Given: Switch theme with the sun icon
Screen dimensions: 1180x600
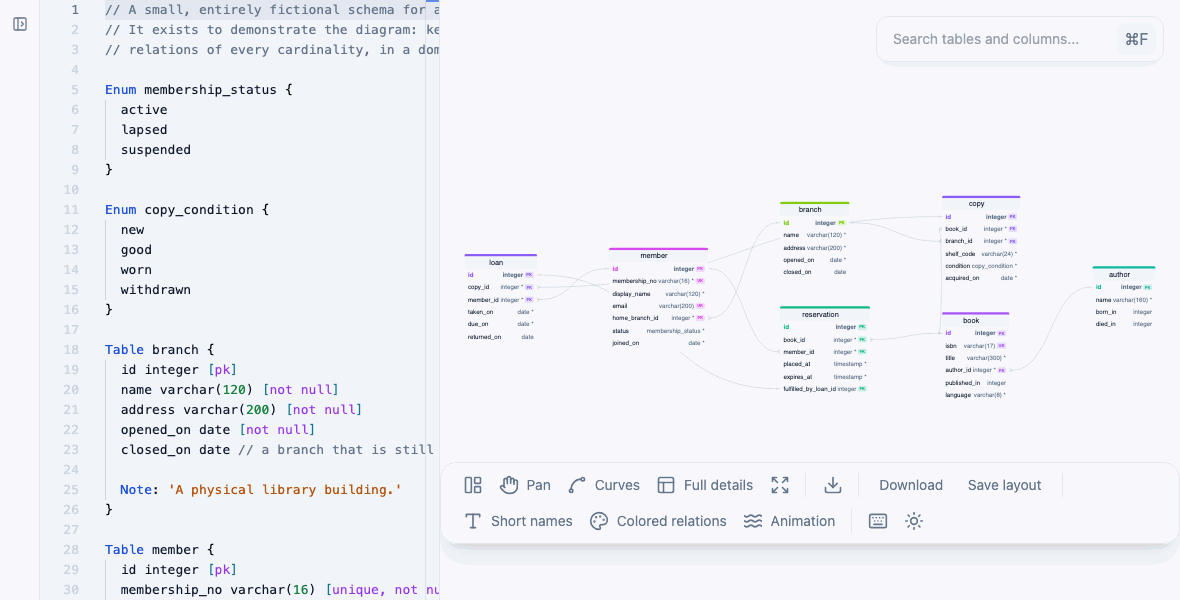Looking at the screenshot, I should (914, 521).
